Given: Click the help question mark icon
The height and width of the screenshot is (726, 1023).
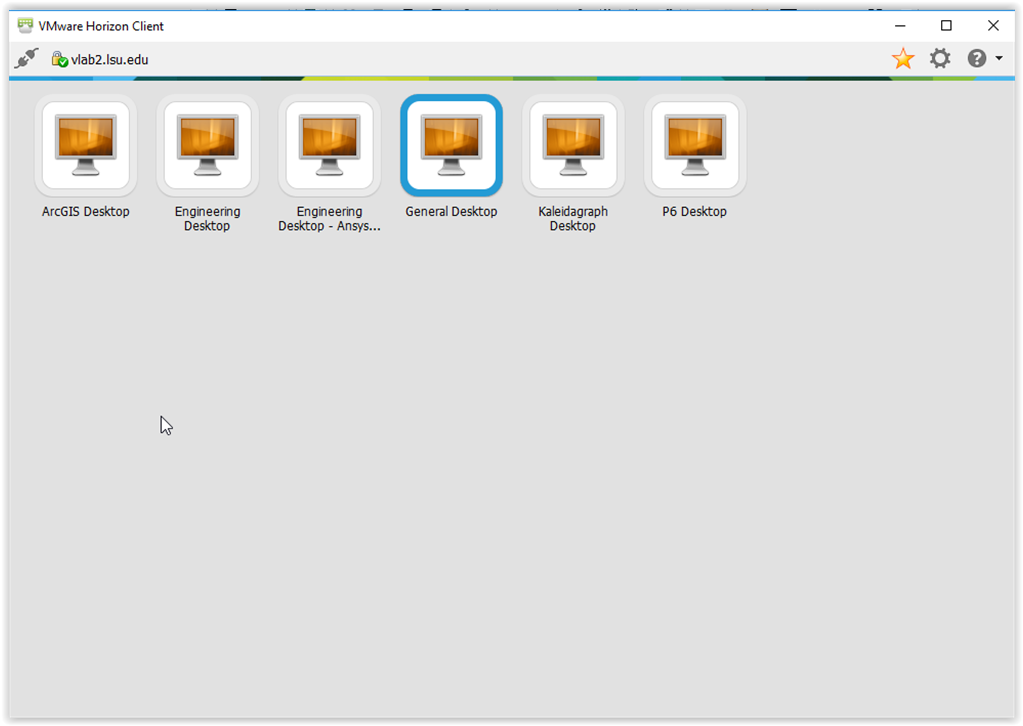Looking at the screenshot, I should point(977,59).
